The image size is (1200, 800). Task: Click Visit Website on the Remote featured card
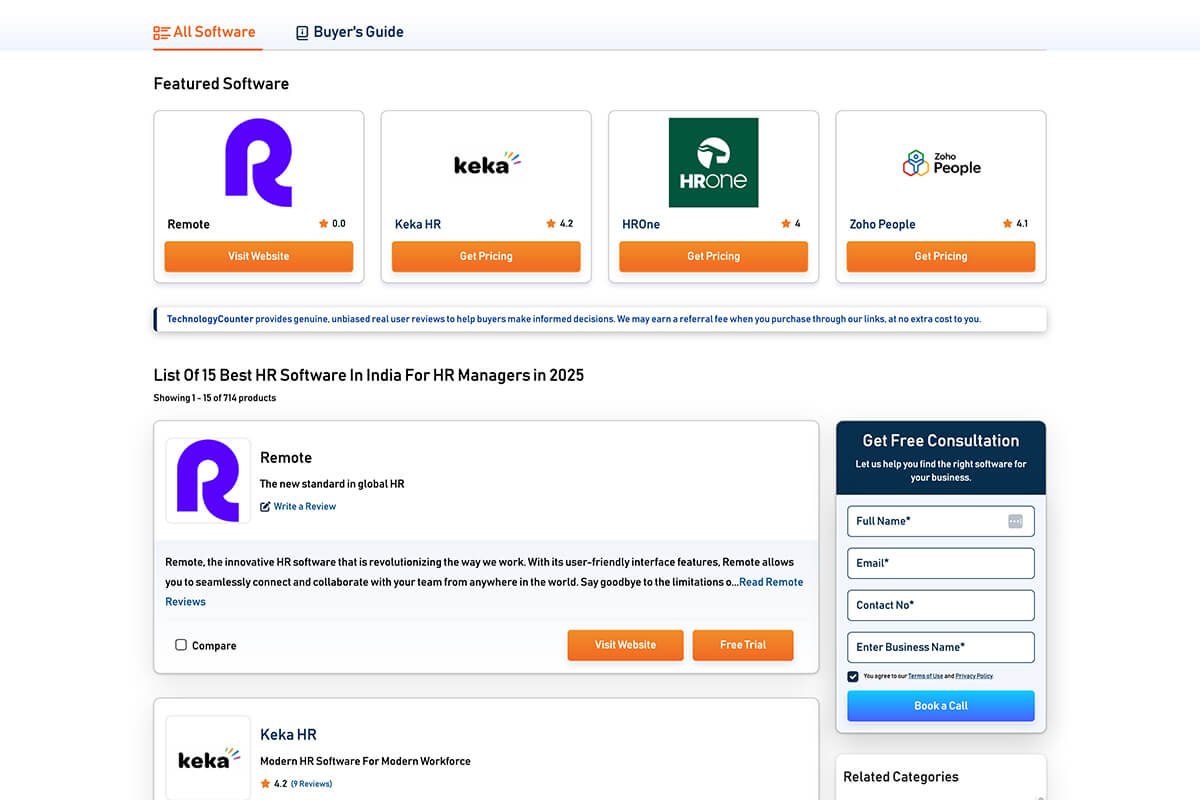[x=258, y=256]
